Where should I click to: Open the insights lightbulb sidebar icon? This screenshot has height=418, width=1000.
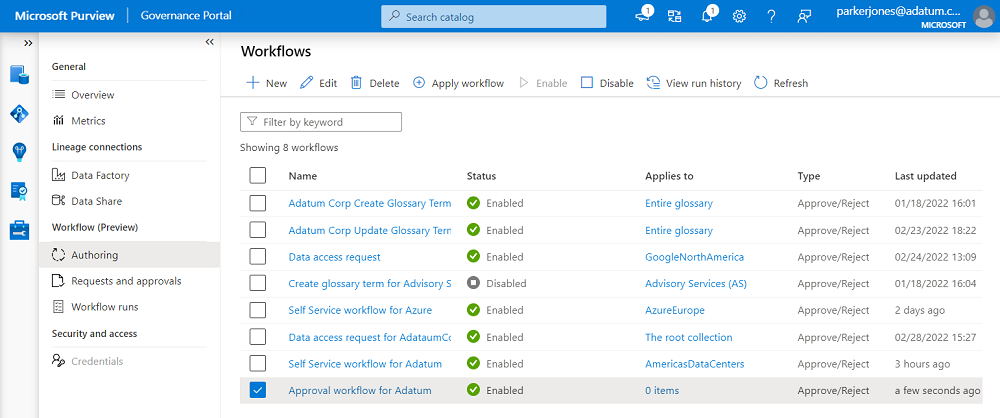click(19, 151)
